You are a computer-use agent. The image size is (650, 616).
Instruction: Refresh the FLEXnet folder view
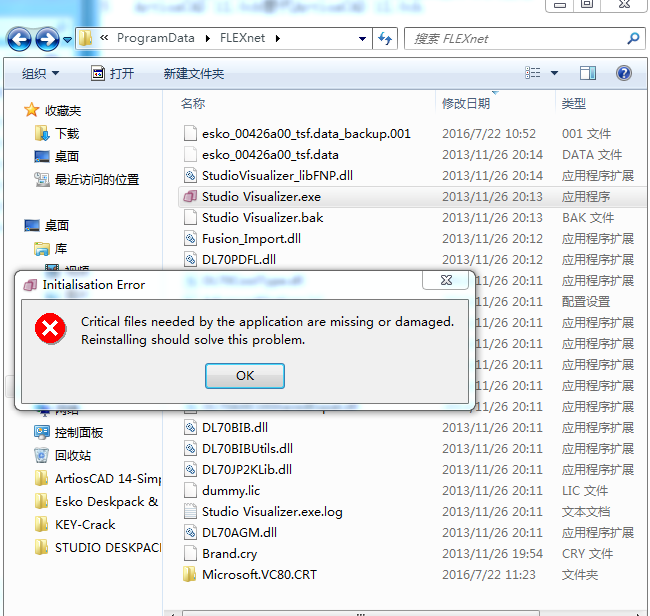385,39
